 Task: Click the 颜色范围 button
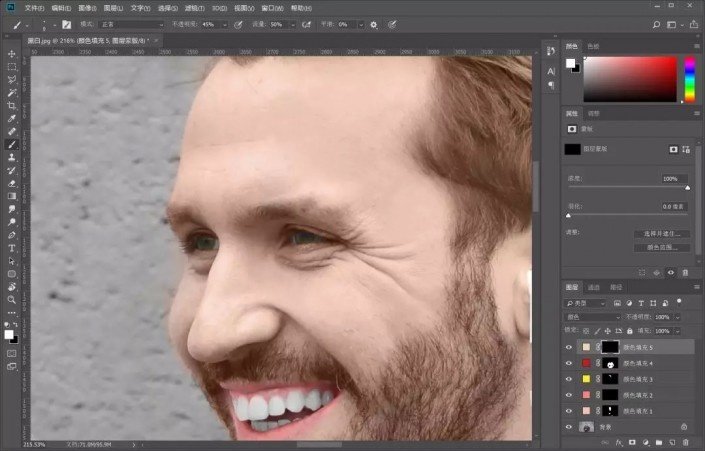[x=661, y=247]
